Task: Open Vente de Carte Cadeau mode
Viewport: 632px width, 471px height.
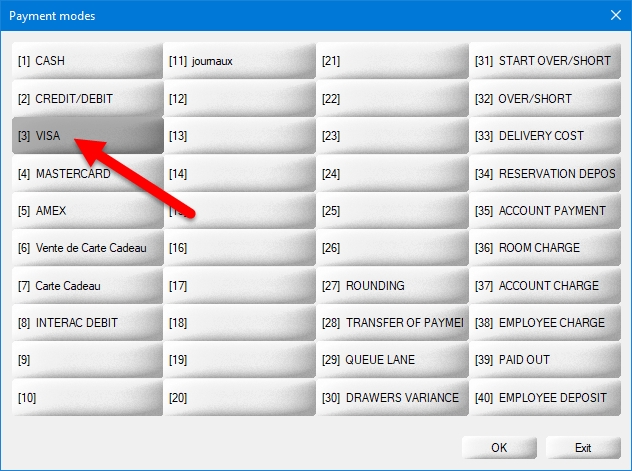Action: pyautogui.click(x=88, y=248)
